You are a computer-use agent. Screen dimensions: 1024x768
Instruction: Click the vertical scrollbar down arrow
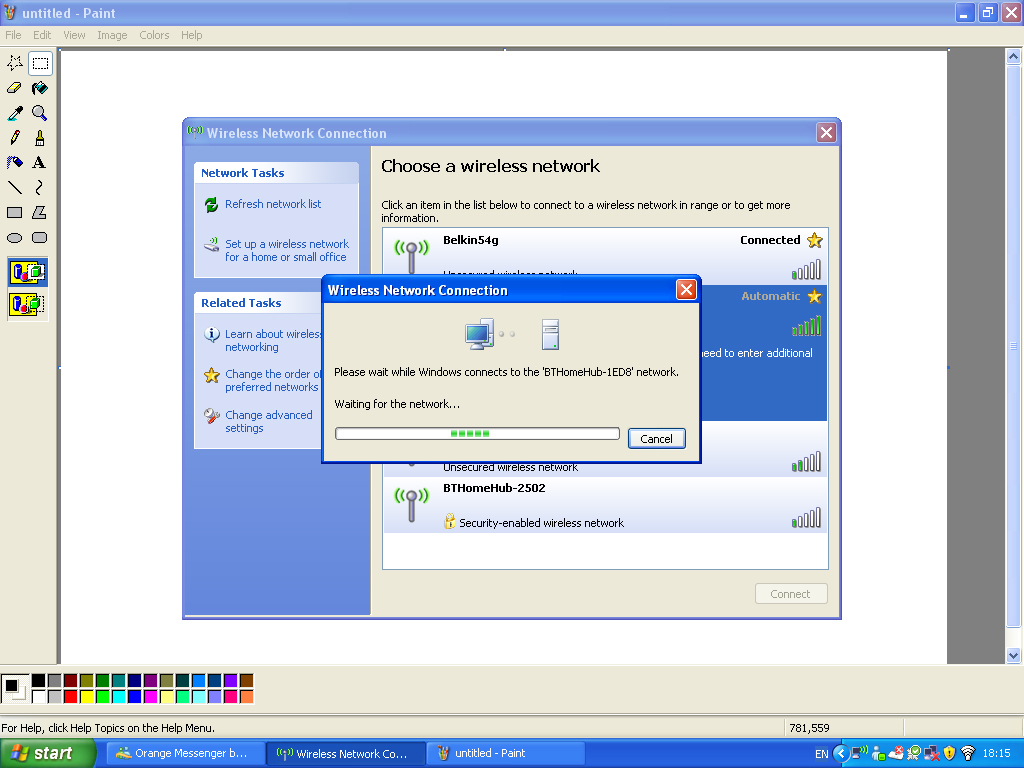click(x=1013, y=655)
